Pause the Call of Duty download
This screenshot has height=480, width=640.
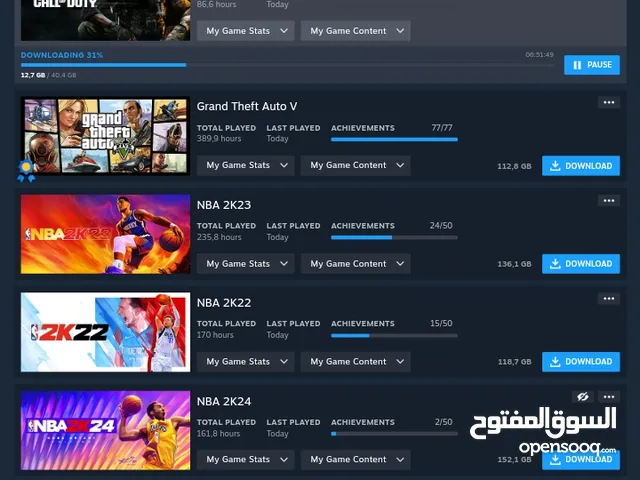point(592,65)
